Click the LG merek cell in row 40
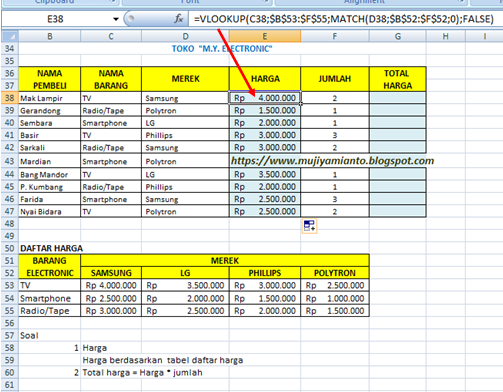Screen dimensions: 503x392 (x=185, y=123)
